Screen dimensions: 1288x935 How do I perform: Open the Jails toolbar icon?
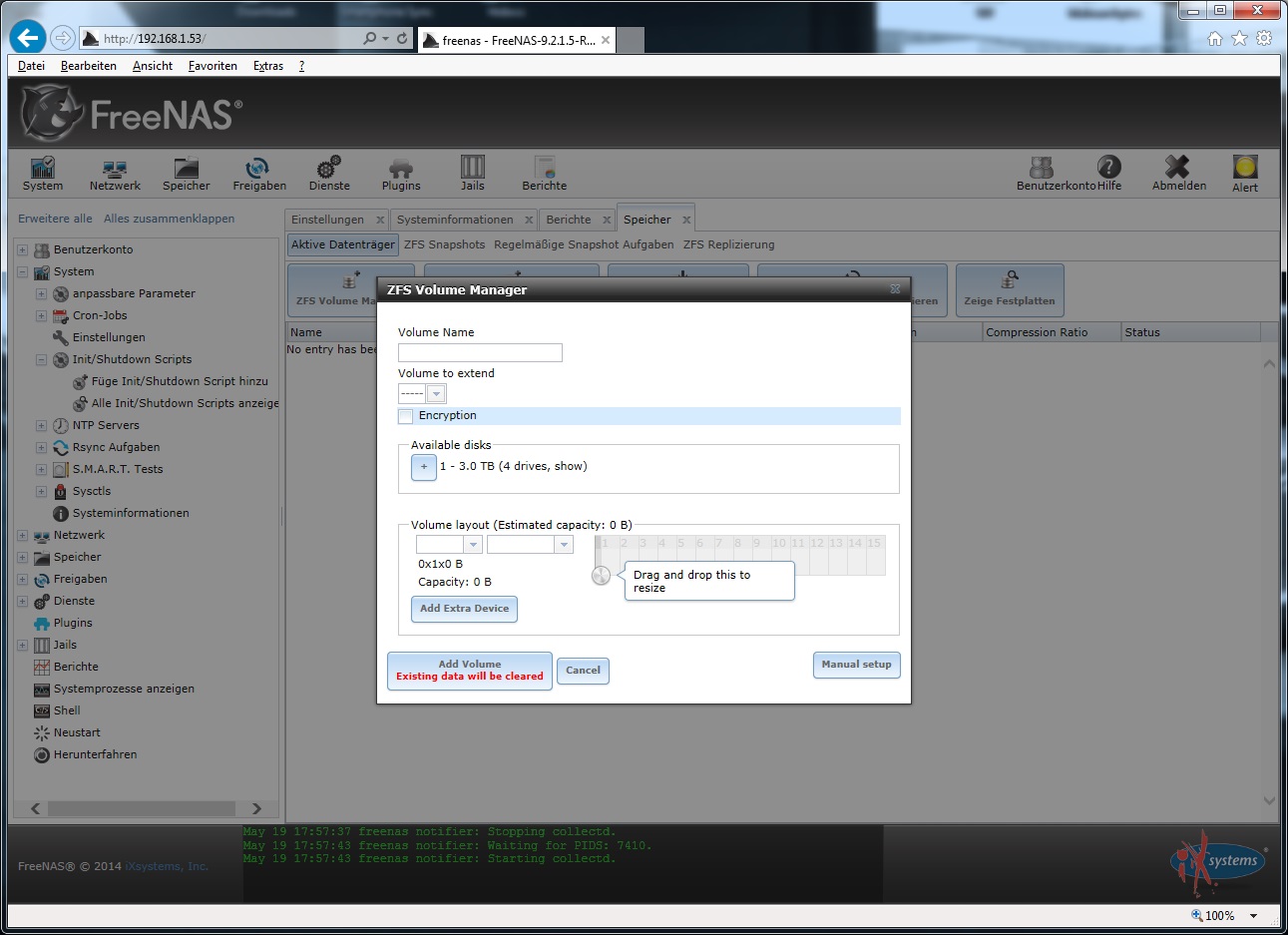pos(473,174)
